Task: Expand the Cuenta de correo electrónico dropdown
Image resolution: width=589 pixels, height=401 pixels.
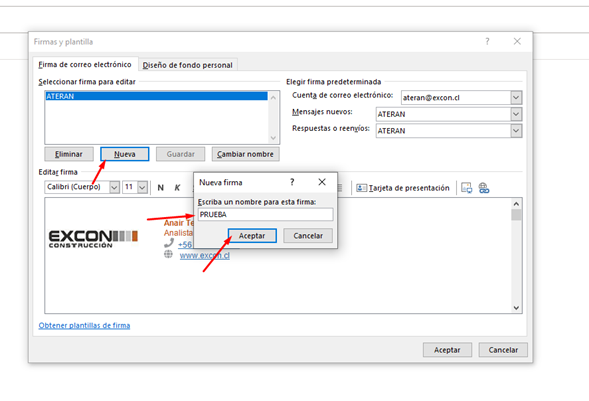Action: [516, 98]
